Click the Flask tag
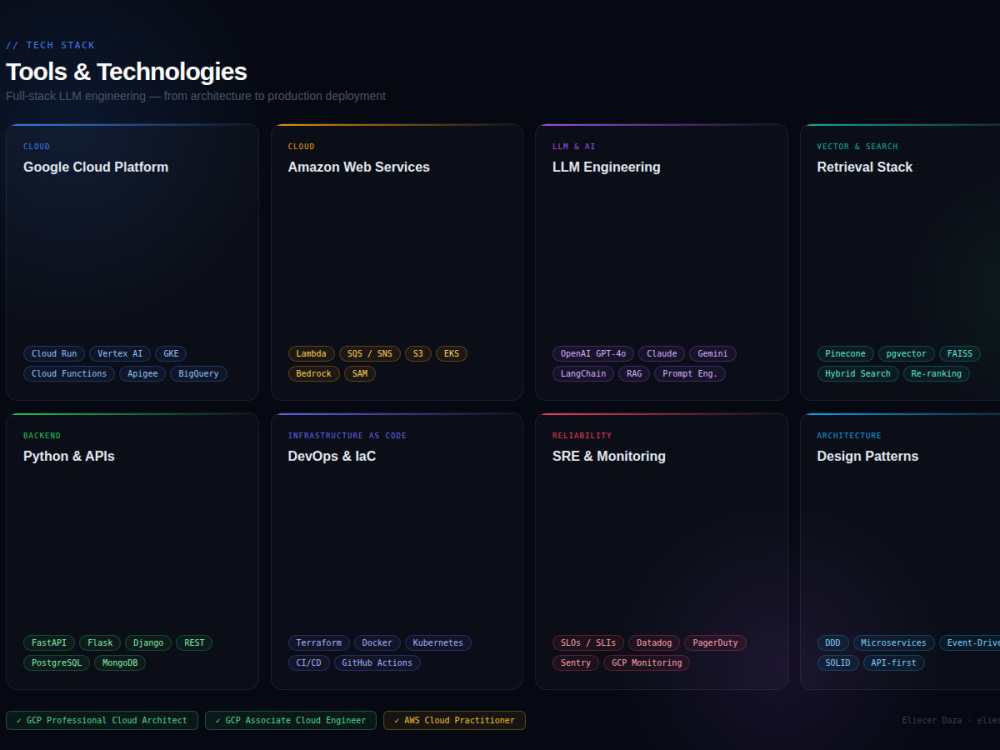 (x=100, y=643)
